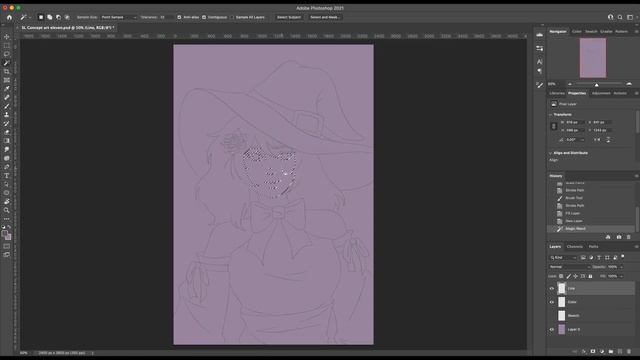This screenshot has width=640, height=360.
Task: Open the layer blending mode dropdown
Action: (x=569, y=267)
